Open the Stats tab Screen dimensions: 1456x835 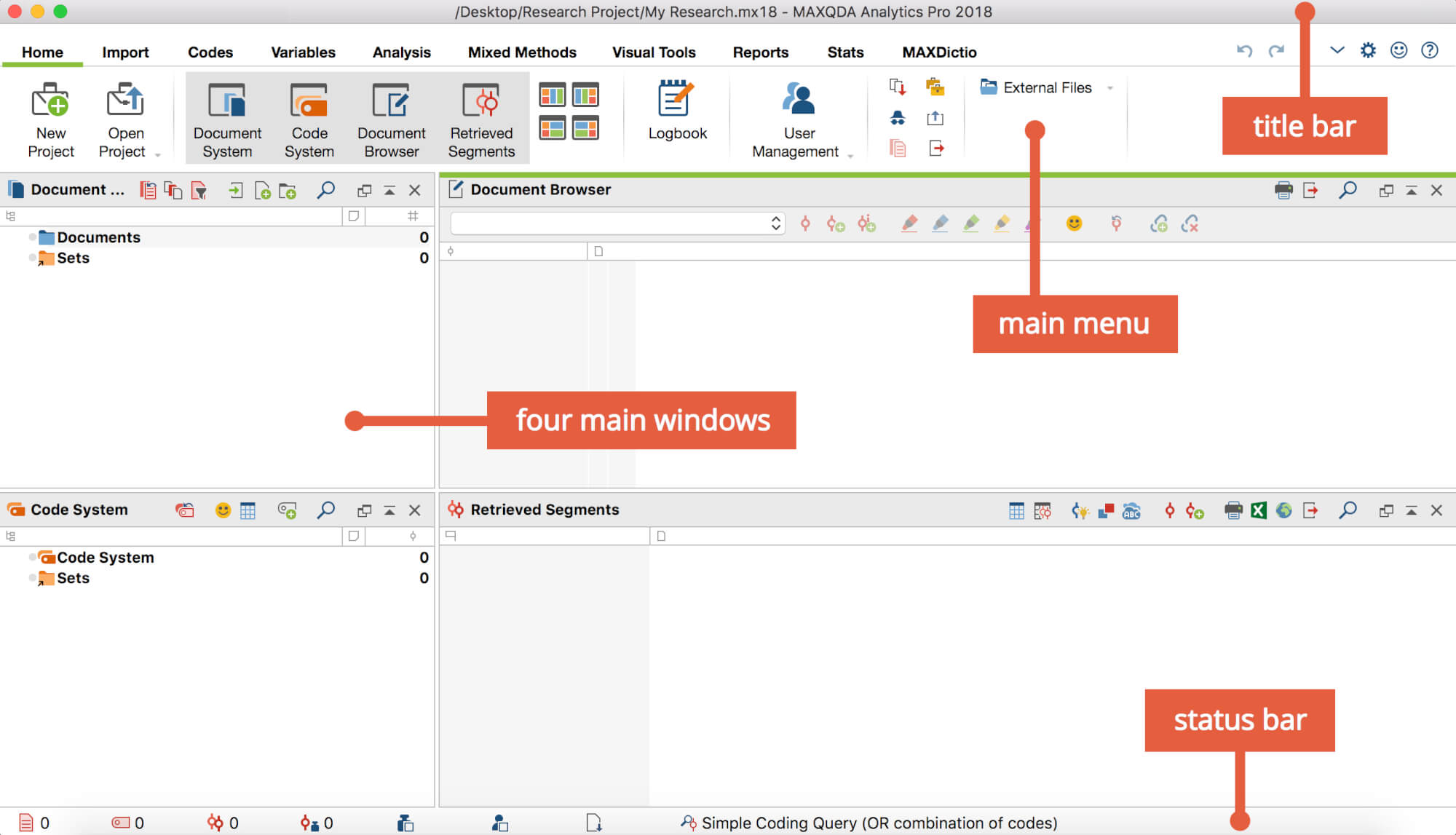click(x=845, y=52)
